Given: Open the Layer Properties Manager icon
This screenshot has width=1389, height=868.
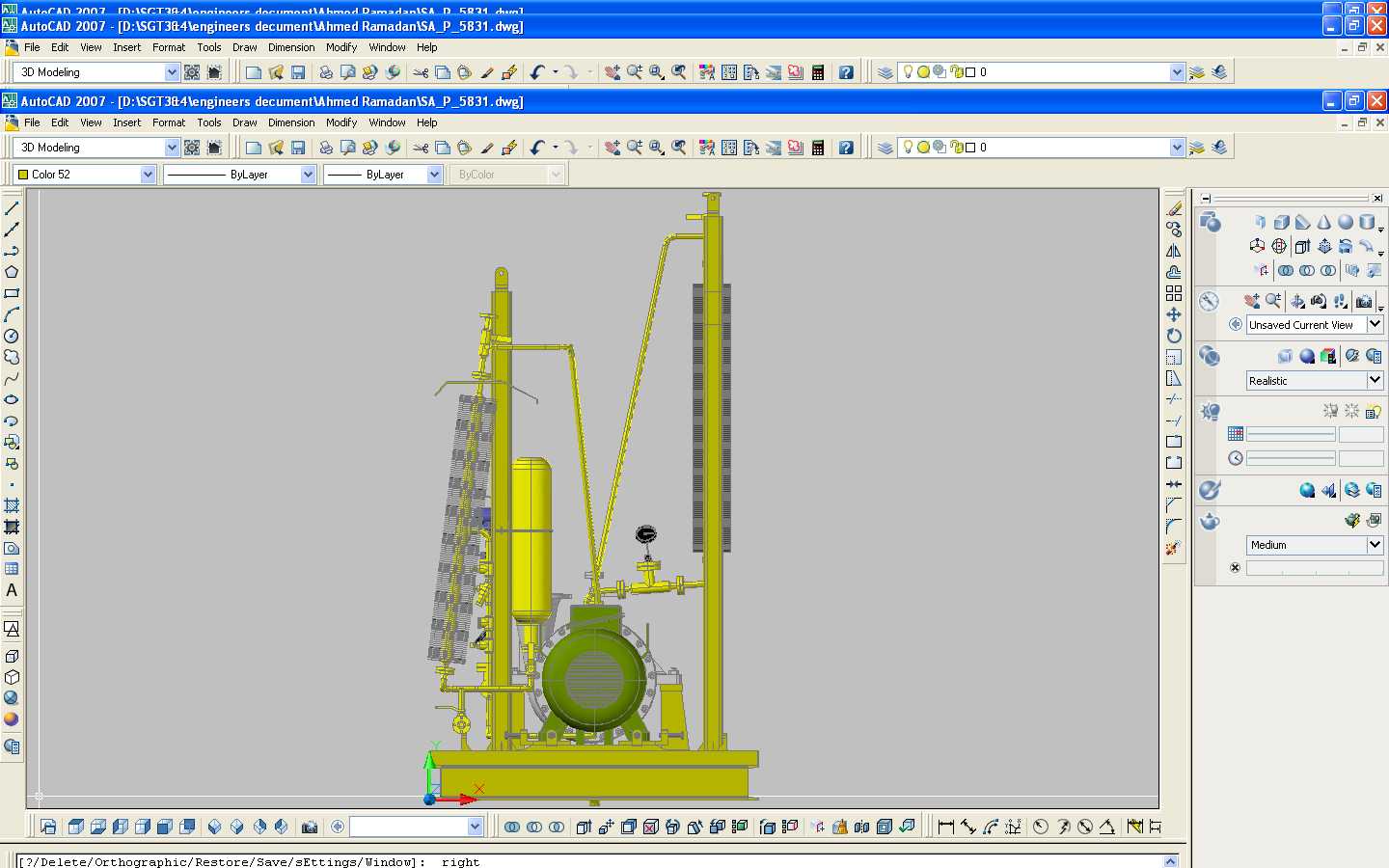Looking at the screenshot, I should coord(885,148).
